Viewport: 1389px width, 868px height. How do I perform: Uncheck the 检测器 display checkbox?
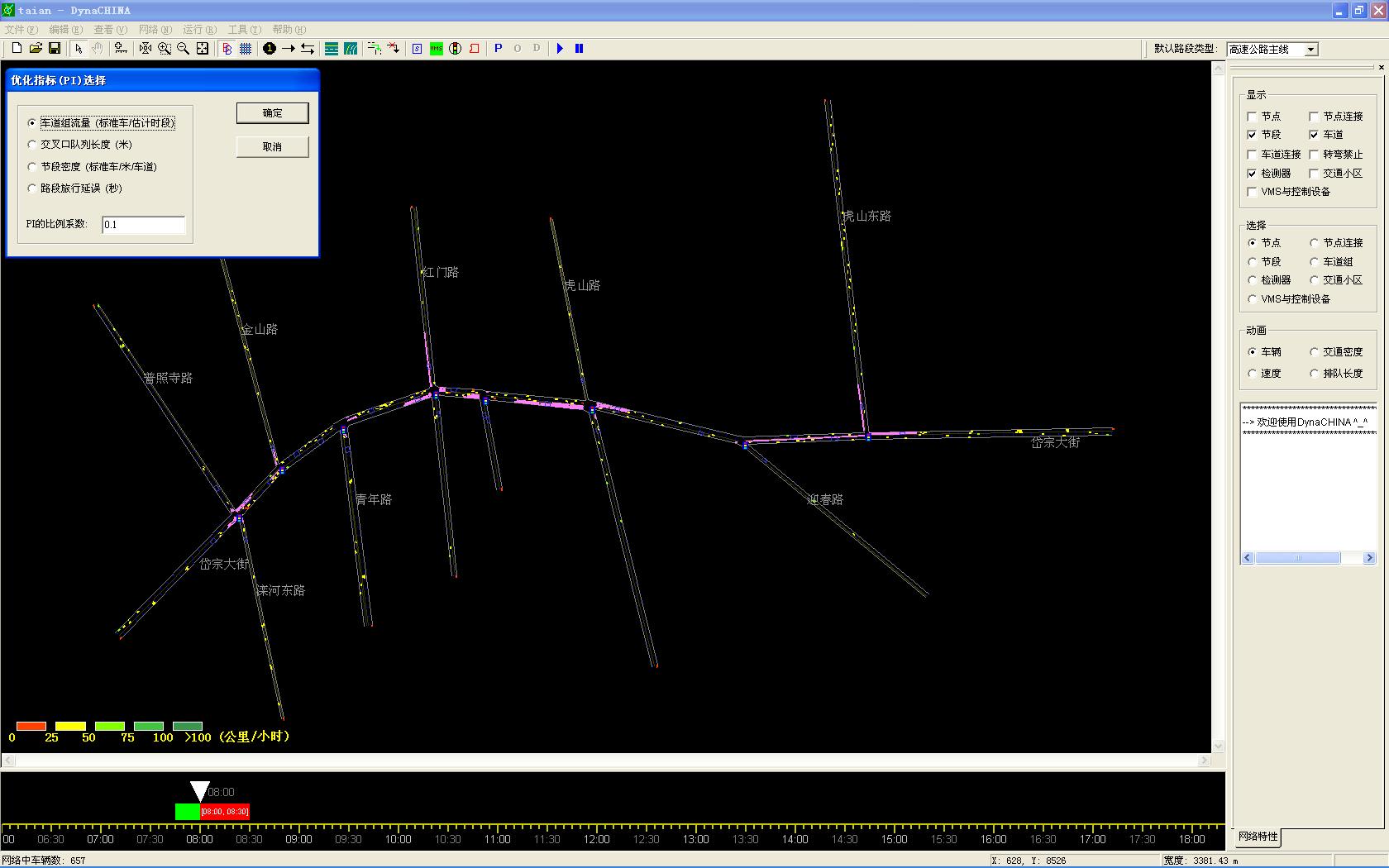(1252, 174)
